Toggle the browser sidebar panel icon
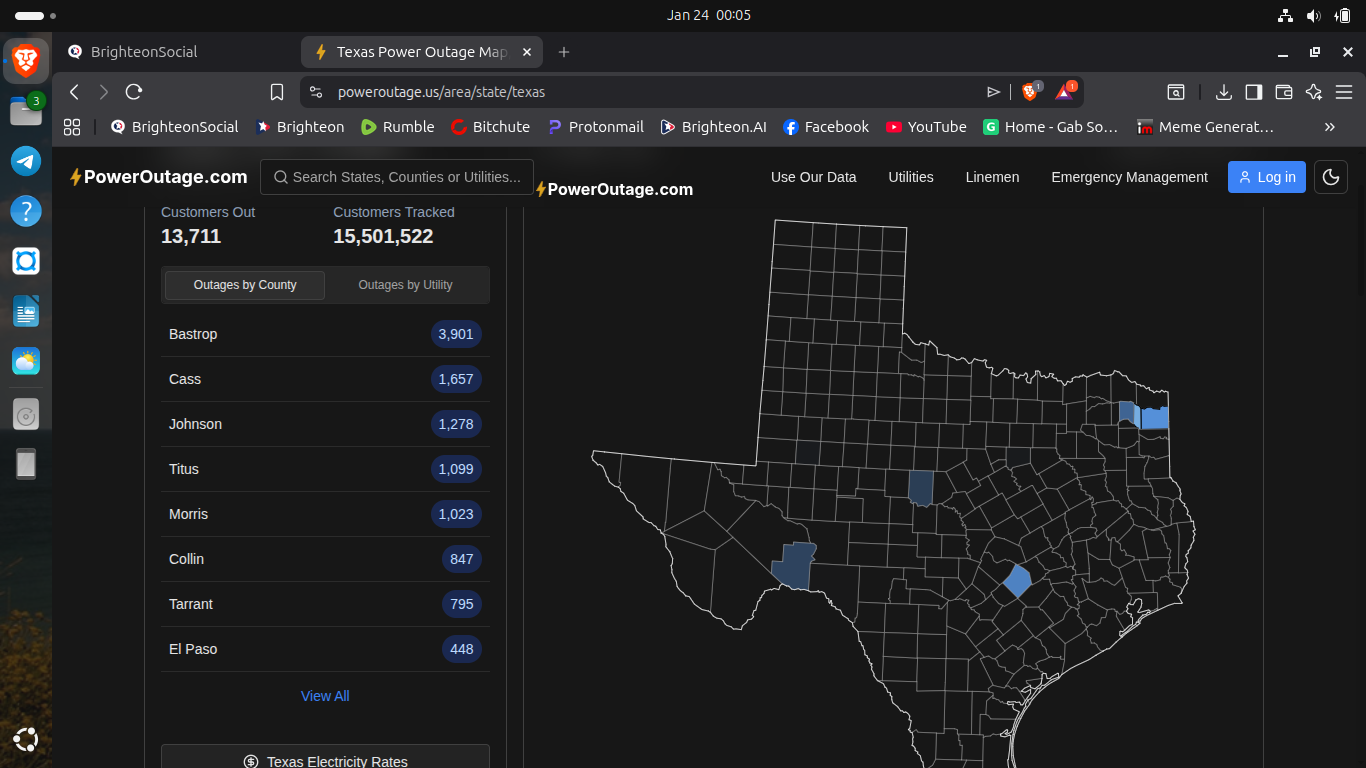 (x=1253, y=92)
